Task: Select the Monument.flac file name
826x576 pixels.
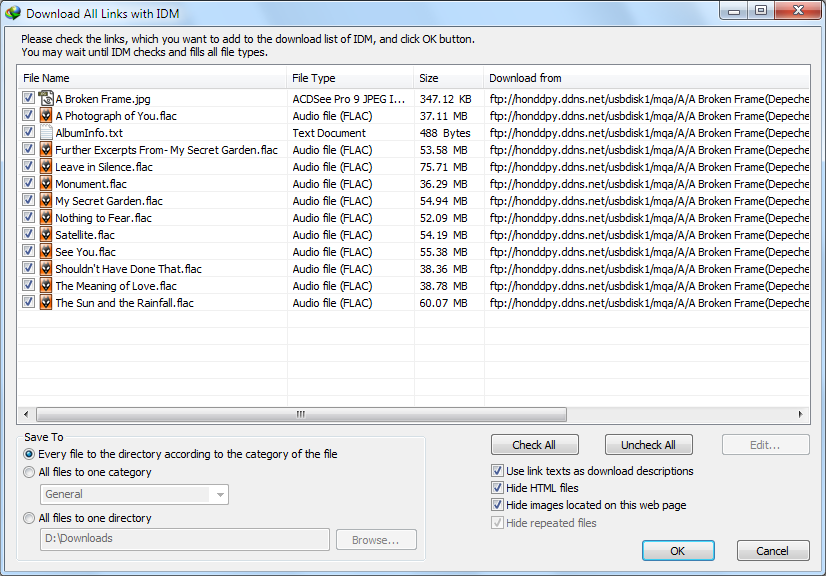Action: point(91,184)
